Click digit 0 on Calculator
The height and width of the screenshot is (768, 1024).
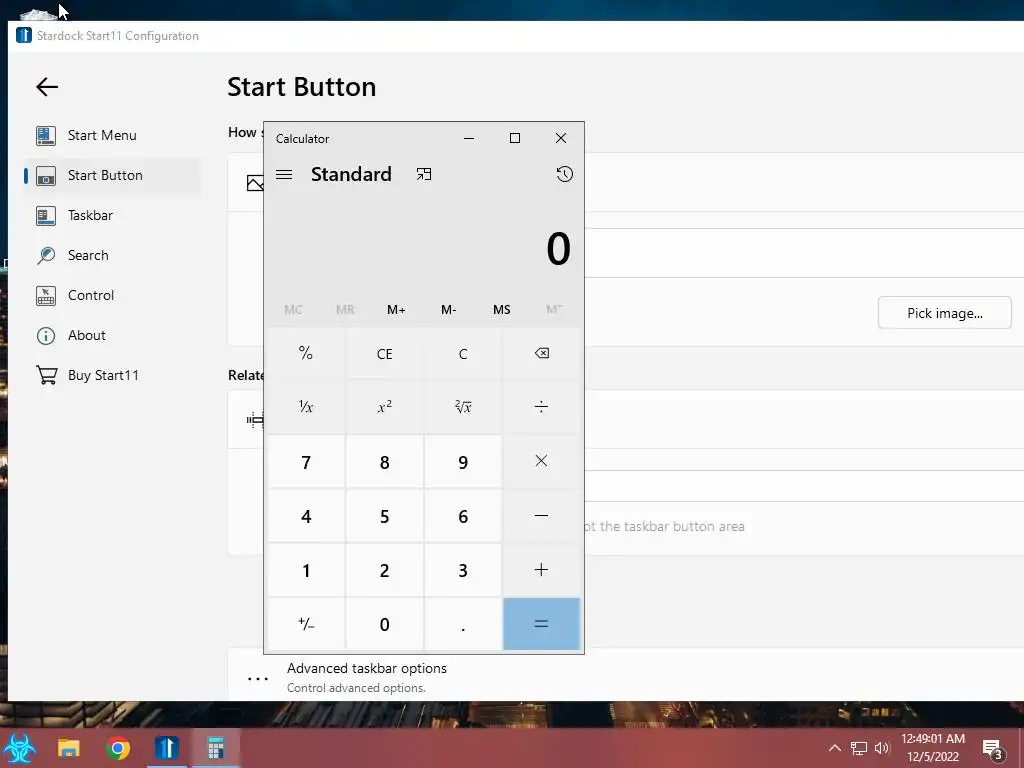[x=385, y=624]
